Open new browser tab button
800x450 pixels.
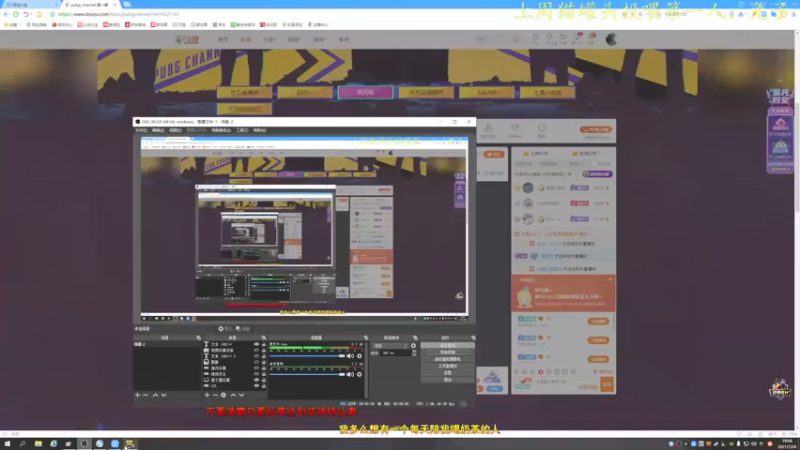tap(127, 4)
